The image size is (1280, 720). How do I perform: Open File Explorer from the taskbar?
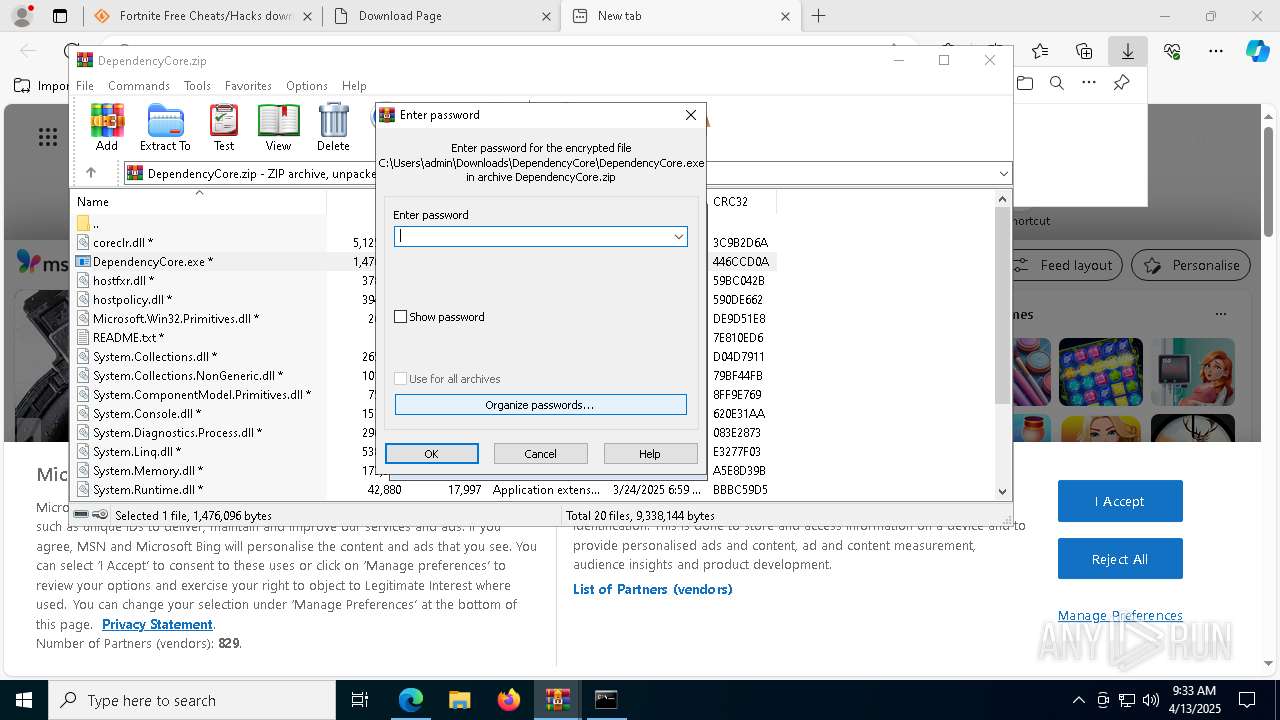[x=459, y=700]
